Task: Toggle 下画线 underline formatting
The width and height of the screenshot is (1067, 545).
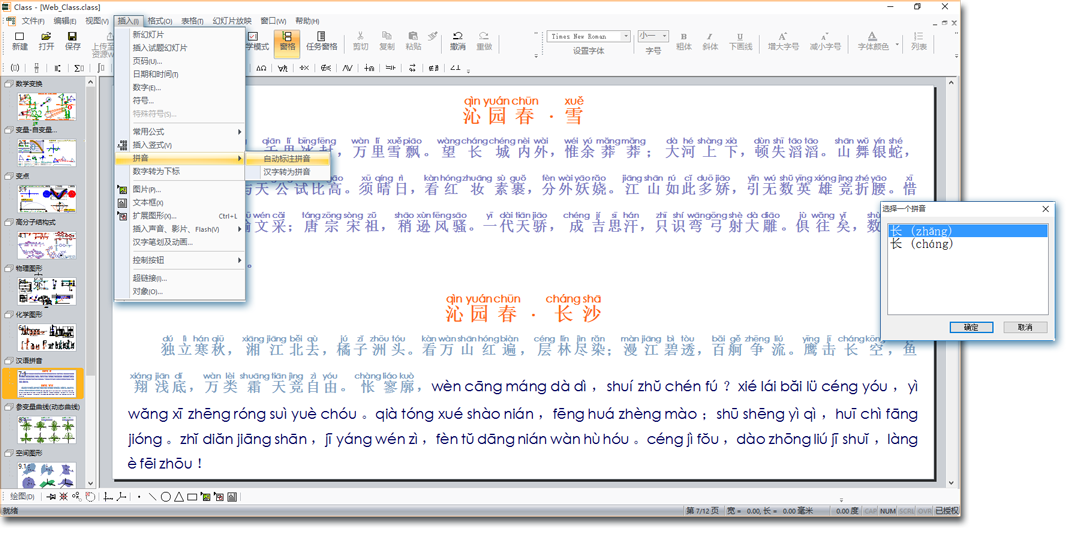Action: click(740, 40)
